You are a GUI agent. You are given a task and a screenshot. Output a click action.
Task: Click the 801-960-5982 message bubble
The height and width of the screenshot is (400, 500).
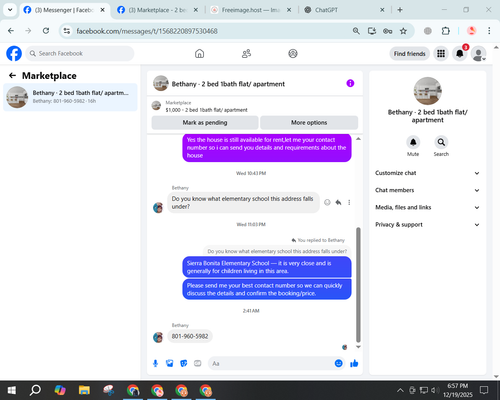pyautogui.click(x=190, y=336)
